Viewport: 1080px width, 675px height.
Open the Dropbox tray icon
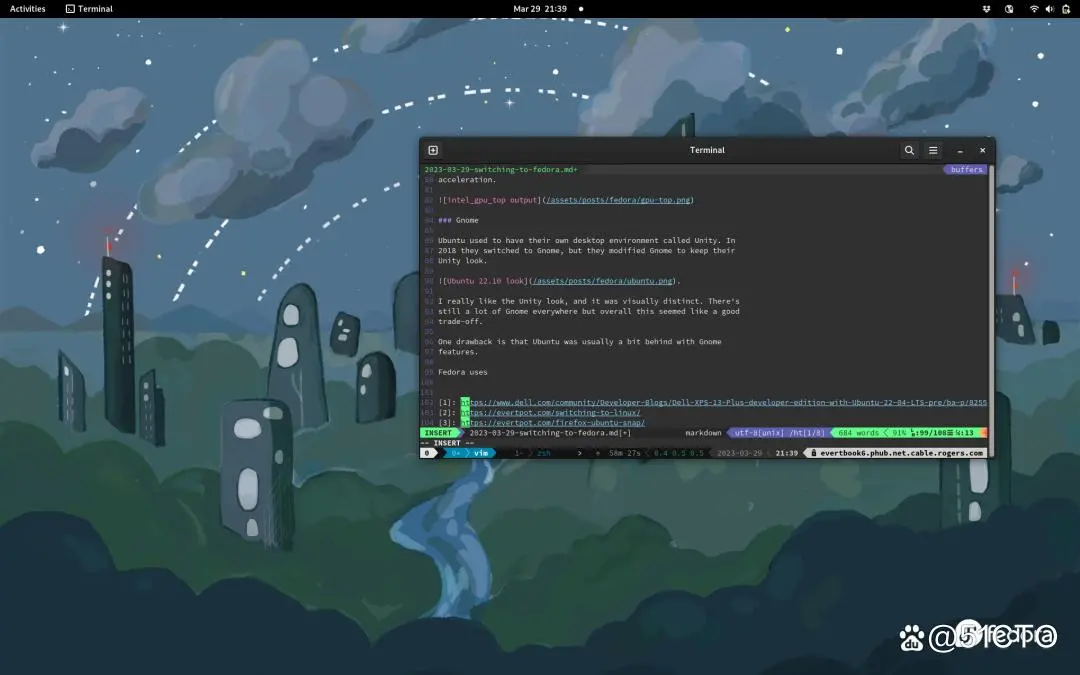point(986,9)
